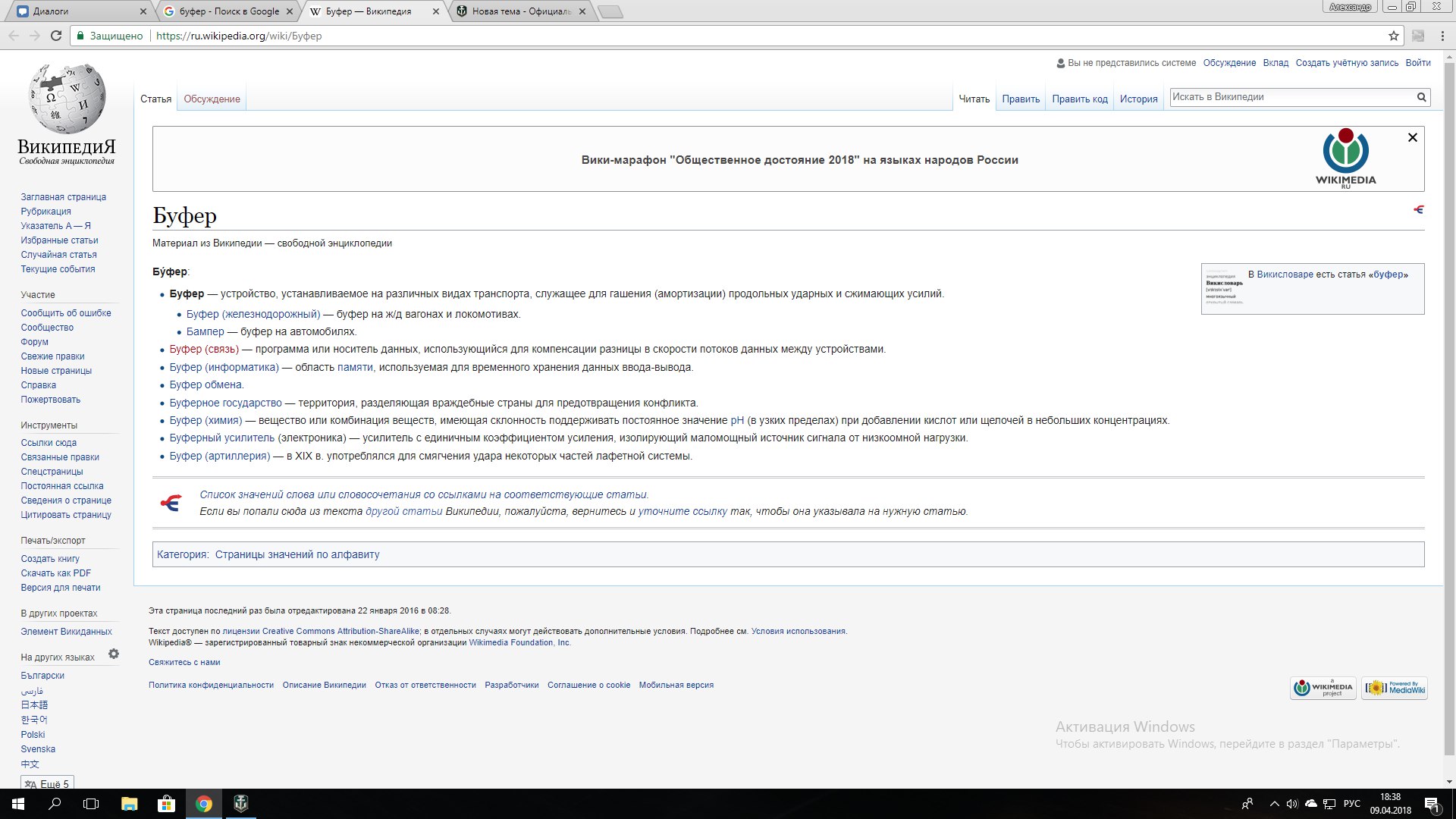
Task: Open World of Warships taskbar icon
Action: click(240, 804)
